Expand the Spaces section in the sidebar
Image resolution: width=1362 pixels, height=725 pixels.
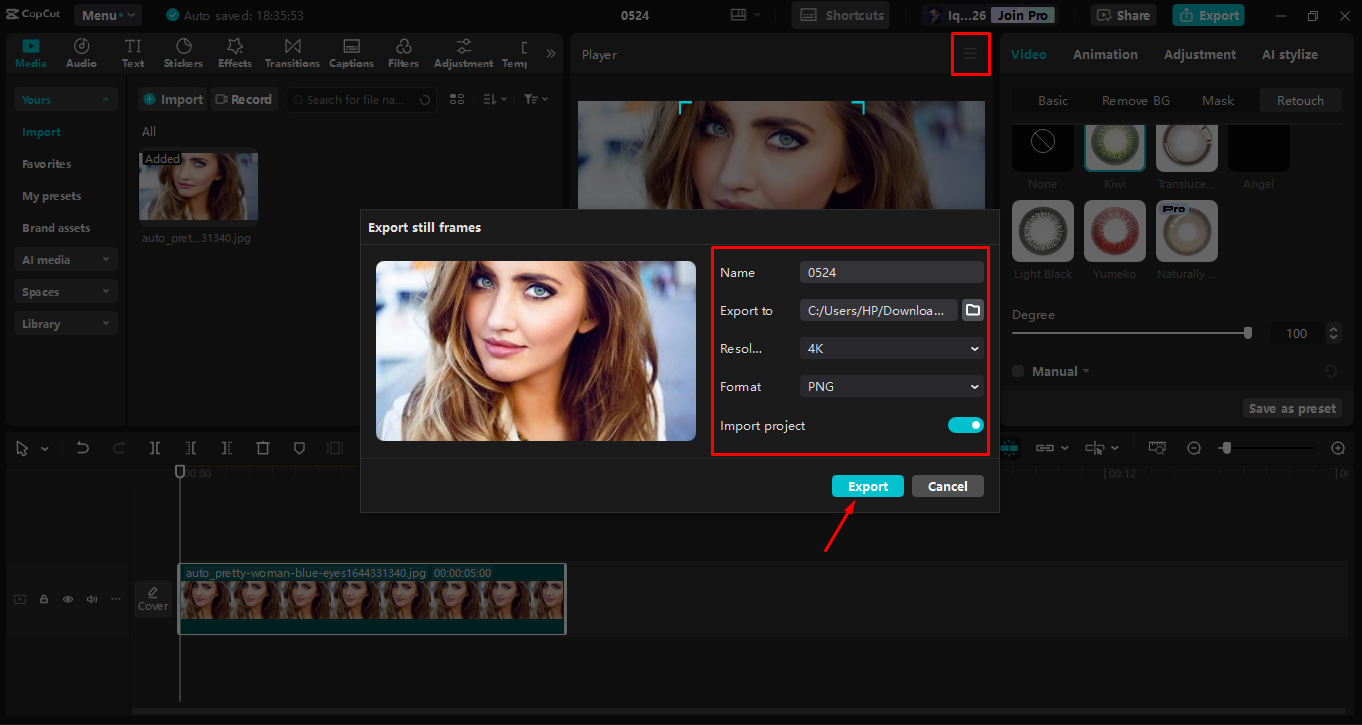tap(65, 291)
